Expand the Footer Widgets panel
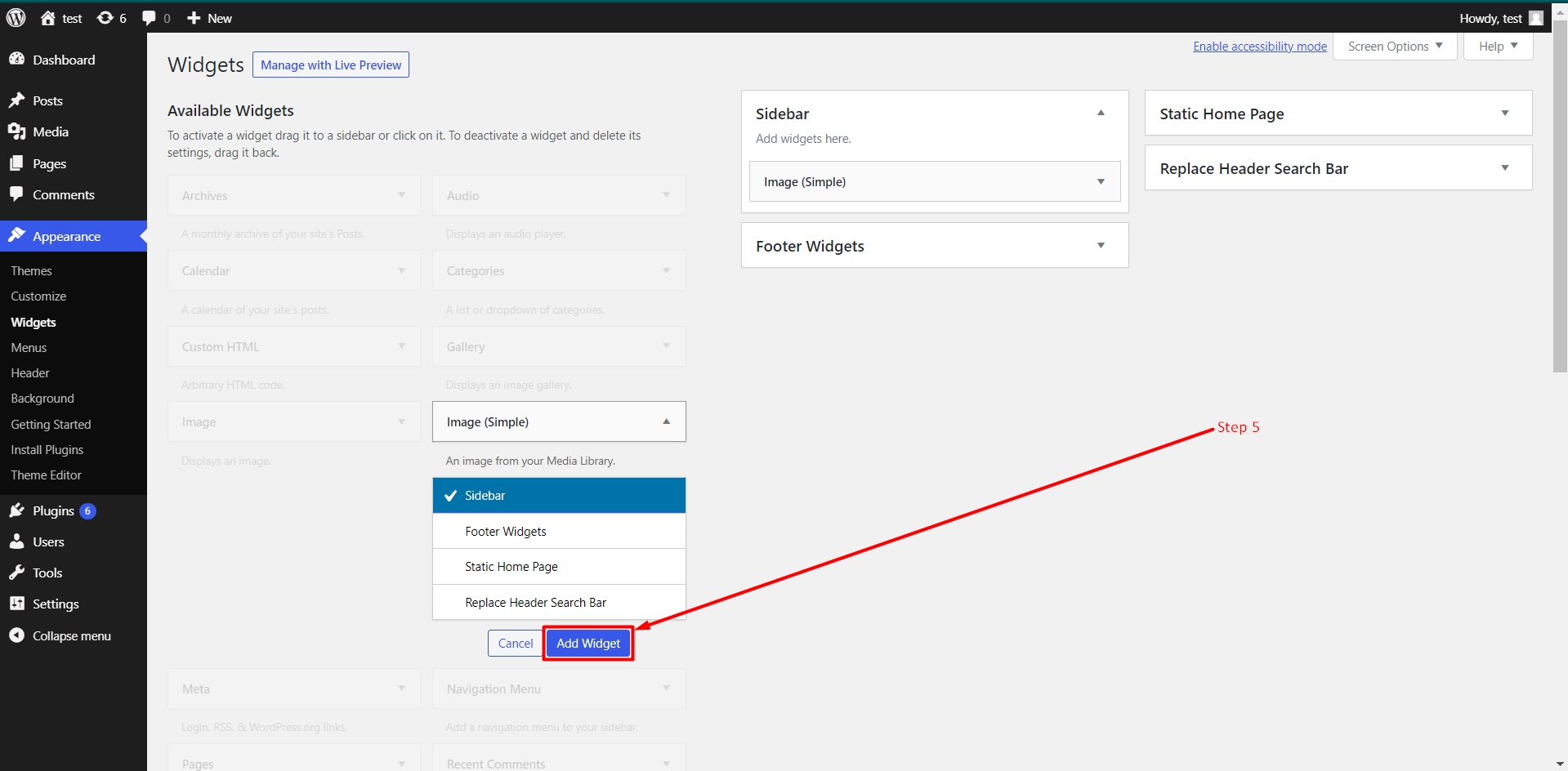The width and height of the screenshot is (1568, 771). pyautogui.click(x=935, y=246)
